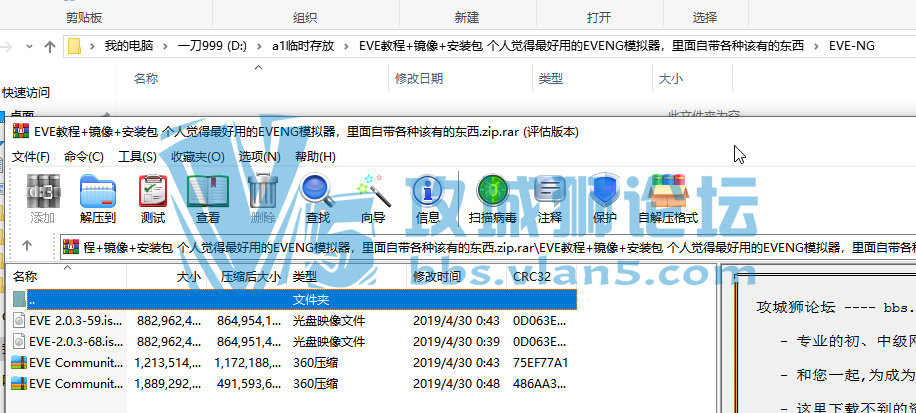Click CRC32 value 75EF77A1
The image size is (916, 413).
pos(540,363)
